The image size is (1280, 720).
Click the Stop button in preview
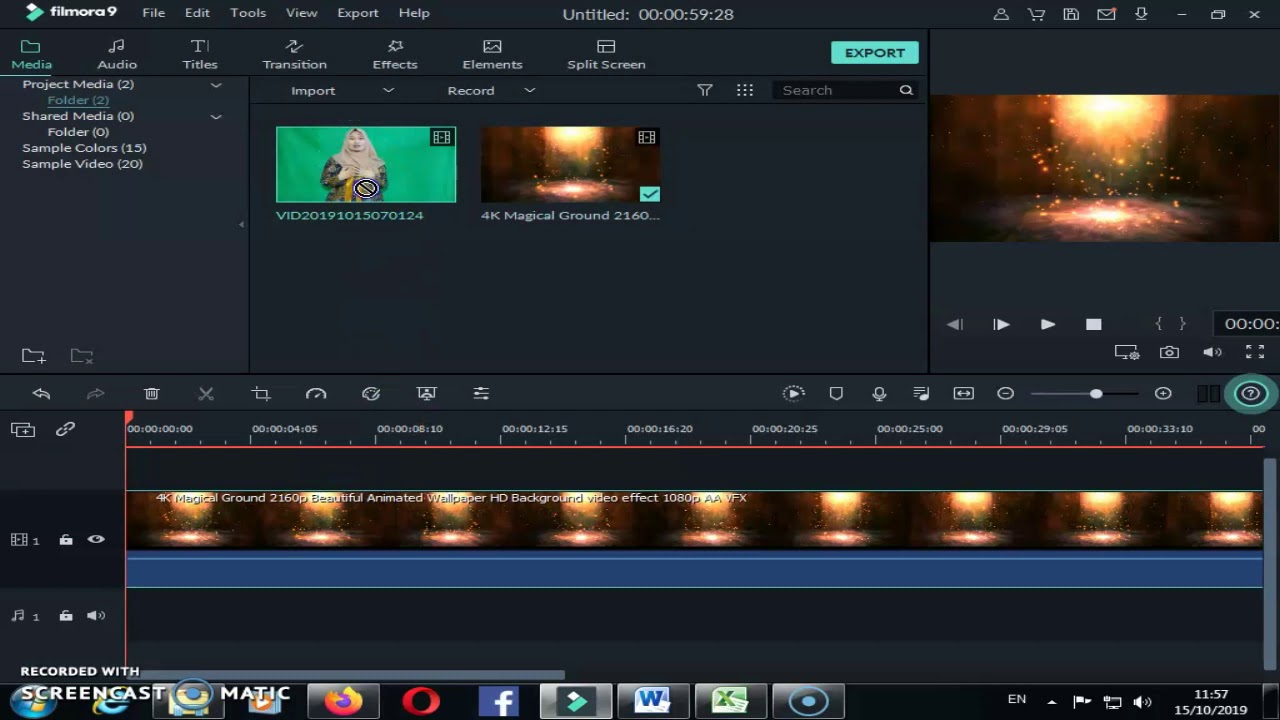pos(1093,324)
